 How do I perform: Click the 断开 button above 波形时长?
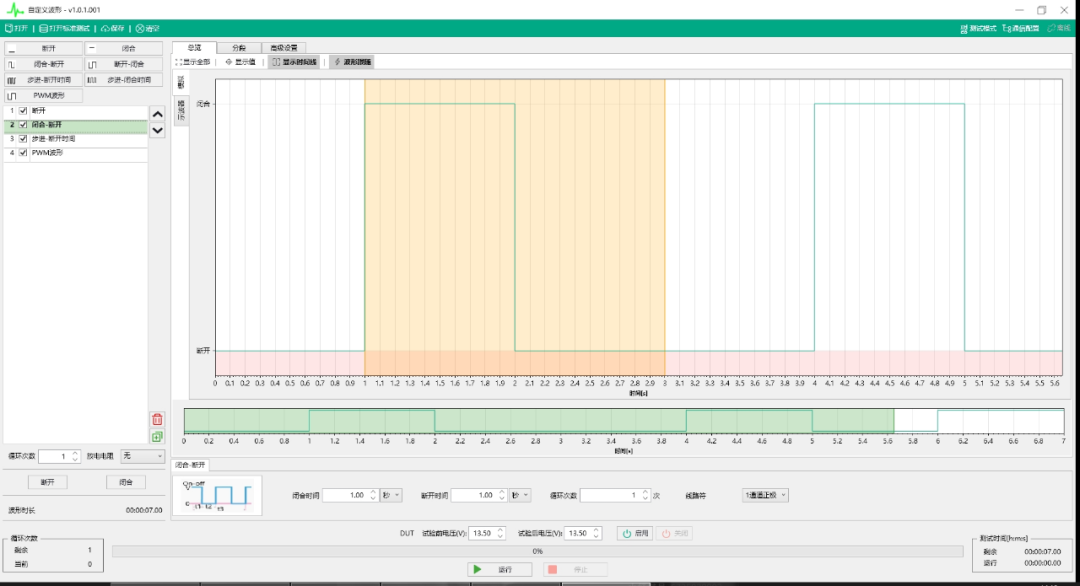tap(47, 482)
